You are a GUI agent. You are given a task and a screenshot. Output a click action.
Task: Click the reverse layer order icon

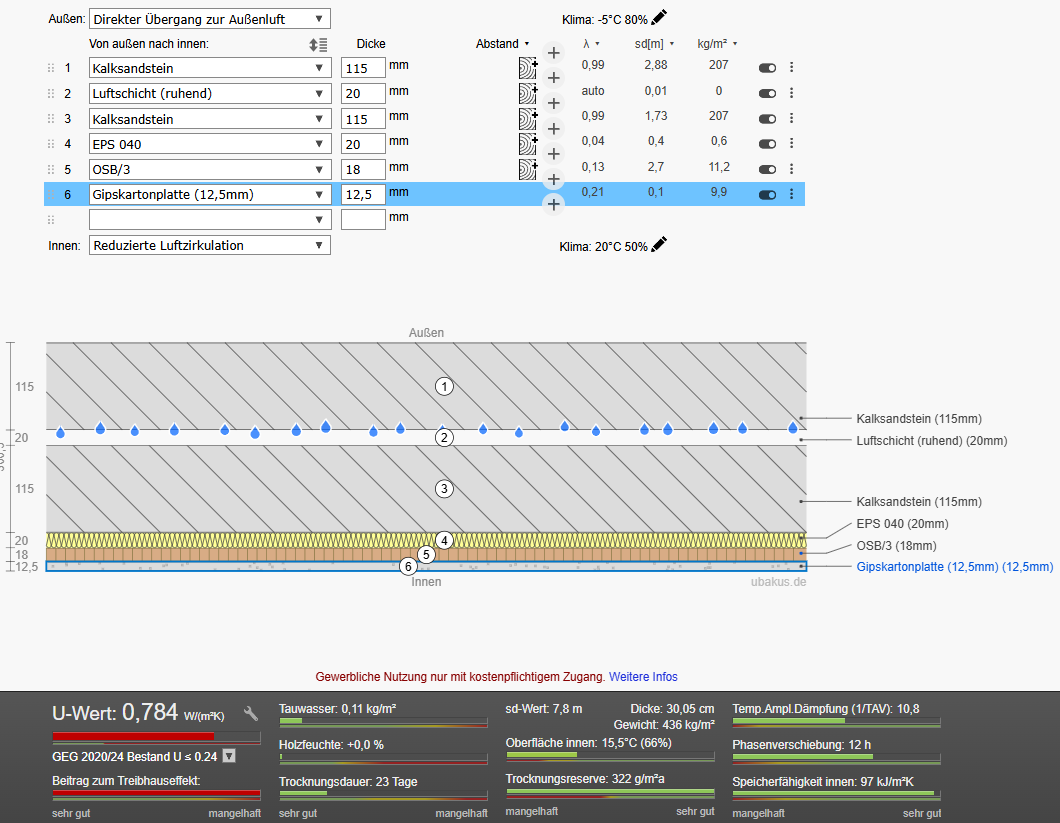(318, 45)
